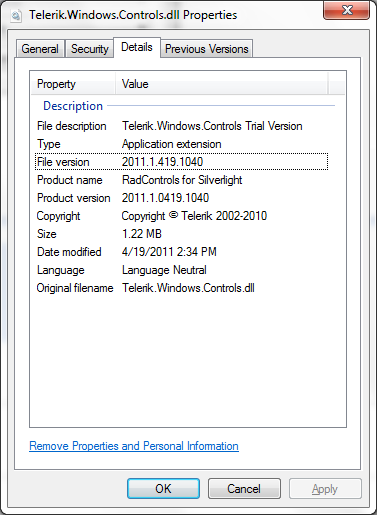Select the File version row
Viewport: 377px width, 515px height.
[x=182, y=162]
